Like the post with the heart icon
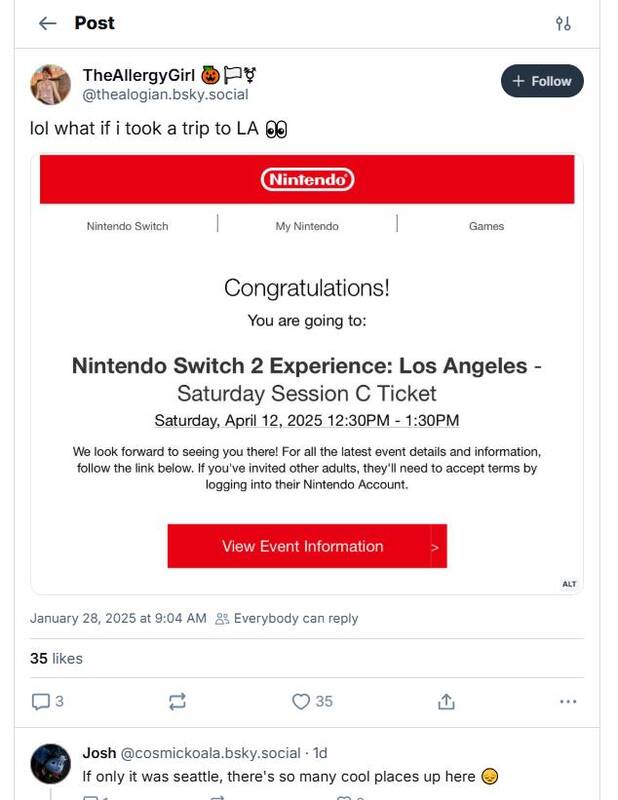The width and height of the screenshot is (618, 800). [x=301, y=701]
